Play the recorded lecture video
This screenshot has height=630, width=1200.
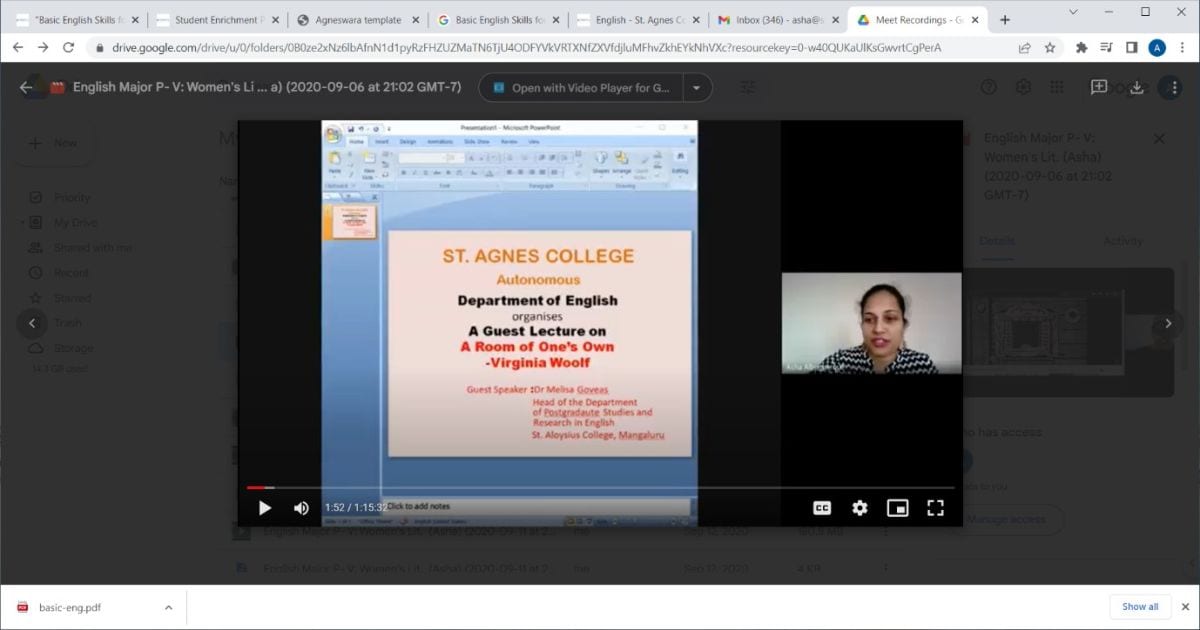coord(265,508)
